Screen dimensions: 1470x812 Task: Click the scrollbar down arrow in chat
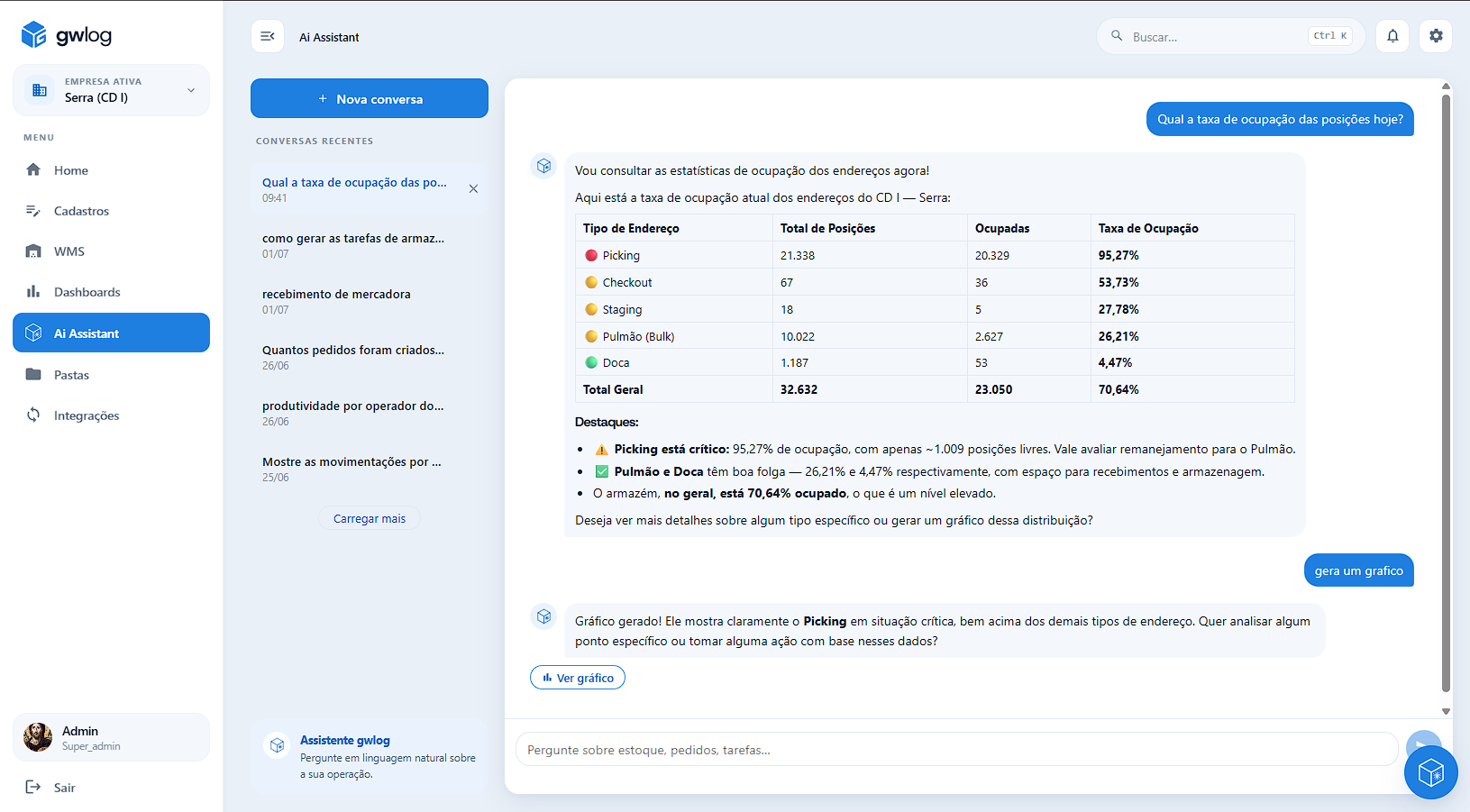[1446, 711]
